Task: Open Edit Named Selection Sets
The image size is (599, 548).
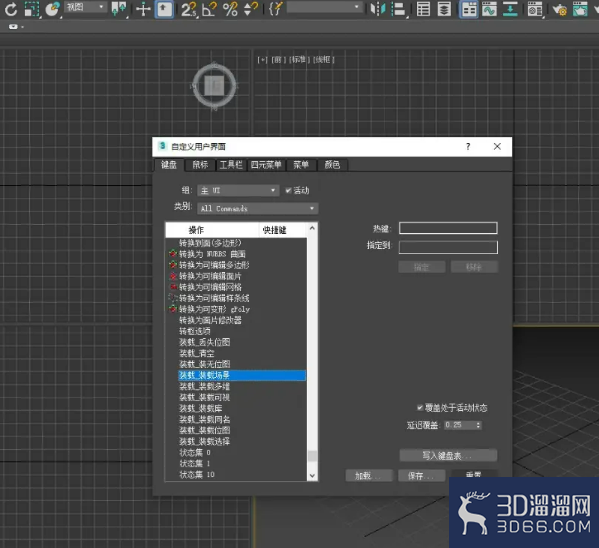Action: pyautogui.click(x=275, y=9)
